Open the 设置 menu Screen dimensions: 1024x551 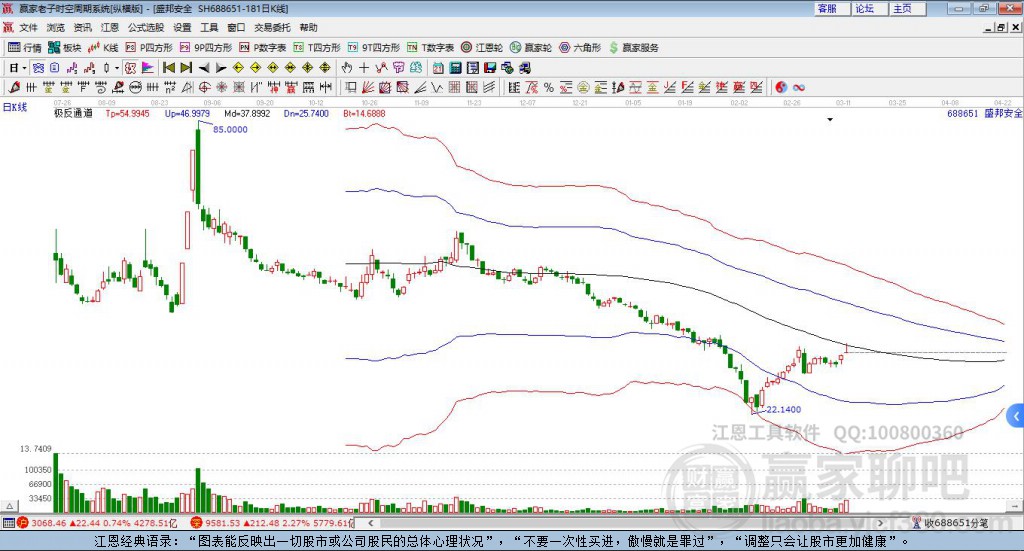(x=182, y=27)
